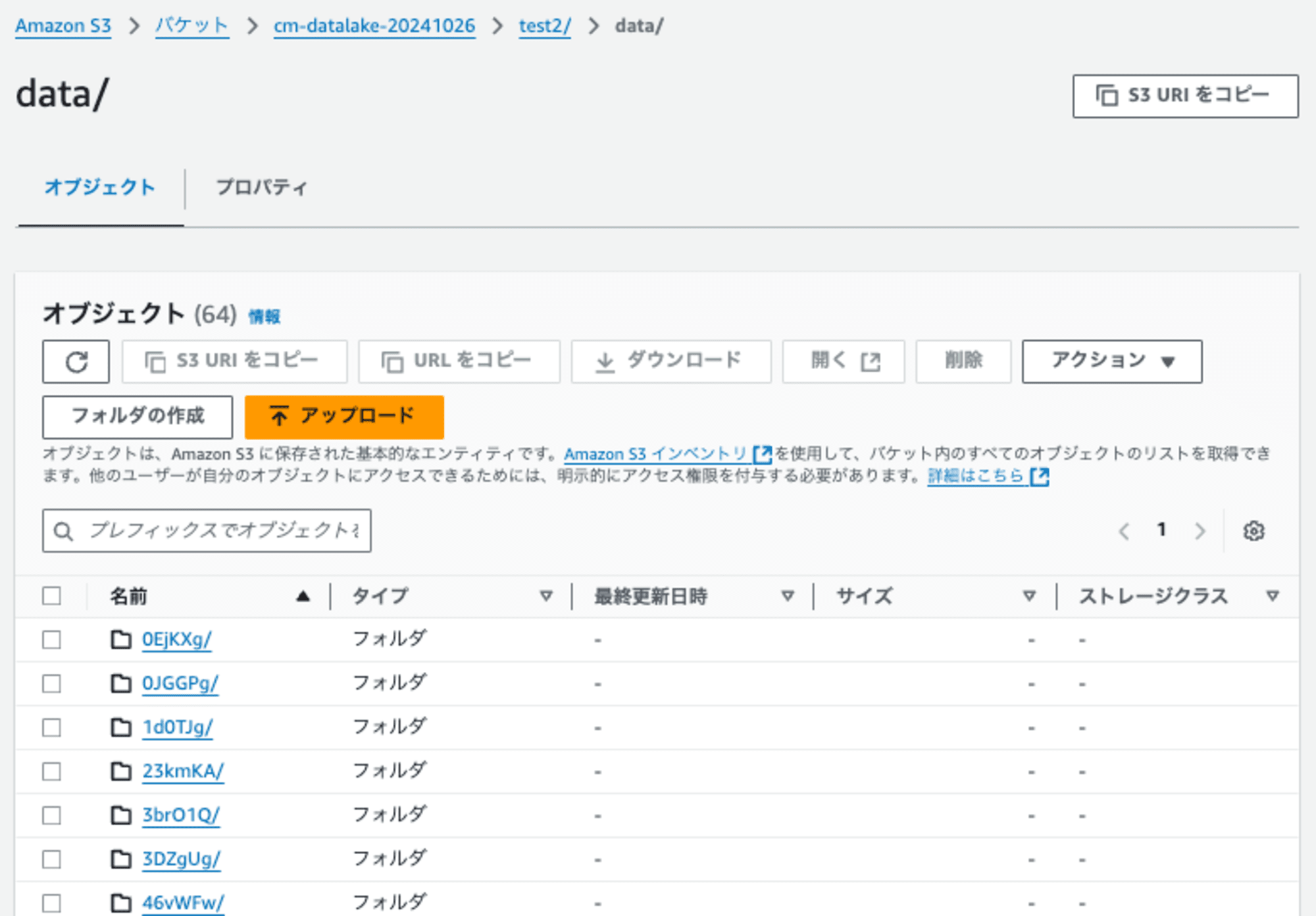Open the 1d0TJg/ folder link

coord(178,727)
